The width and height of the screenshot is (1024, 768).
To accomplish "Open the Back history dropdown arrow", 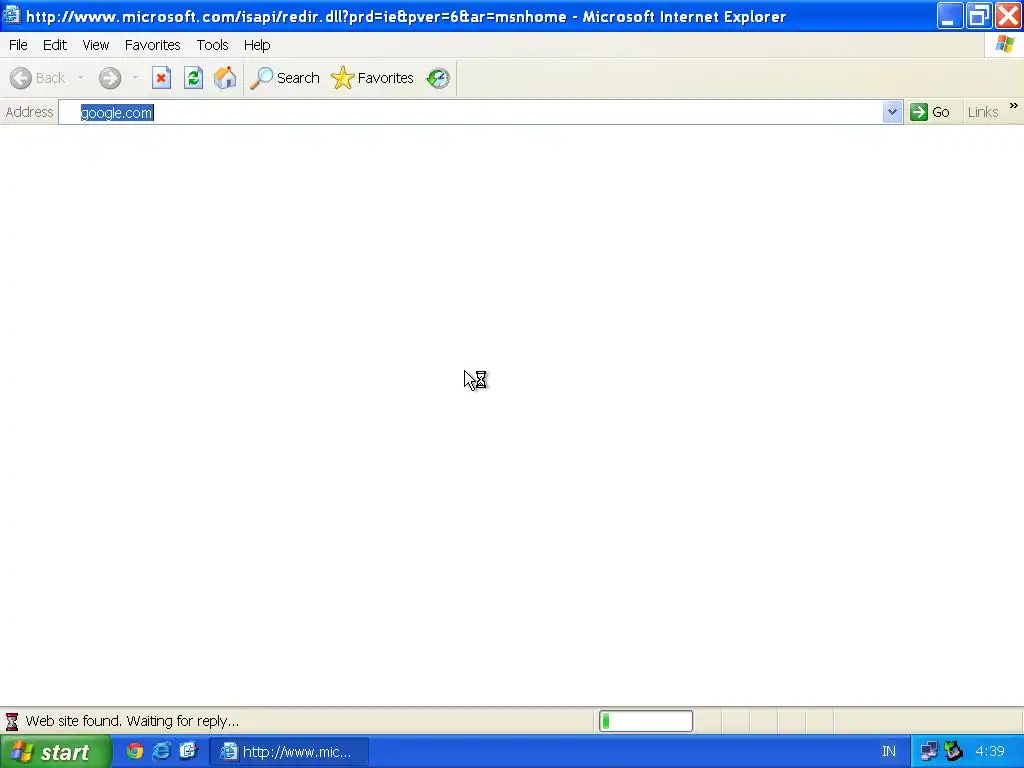I will pos(81,78).
